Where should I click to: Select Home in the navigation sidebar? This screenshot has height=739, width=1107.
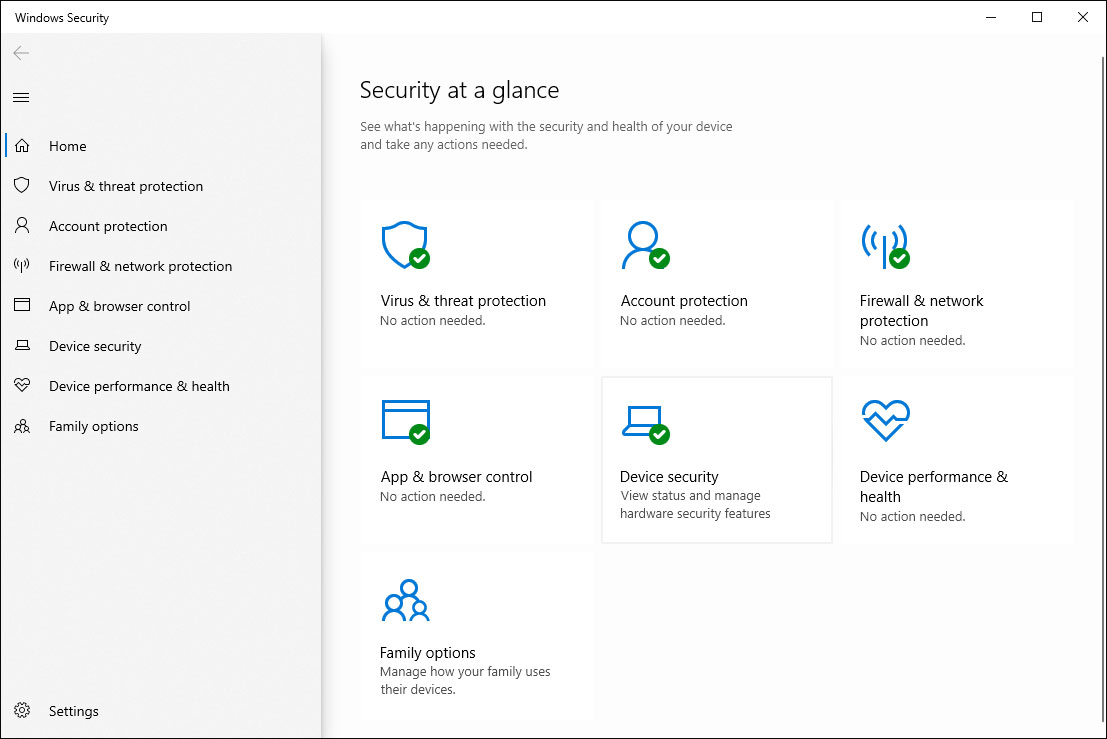[x=68, y=146]
